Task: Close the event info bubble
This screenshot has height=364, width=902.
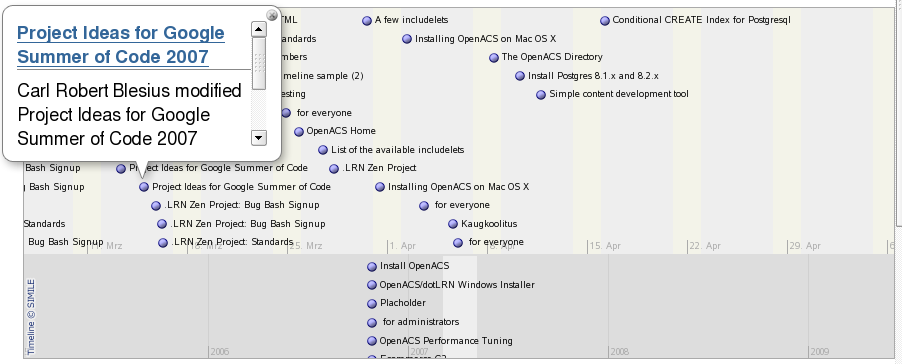Action: click(x=273, y=15)
